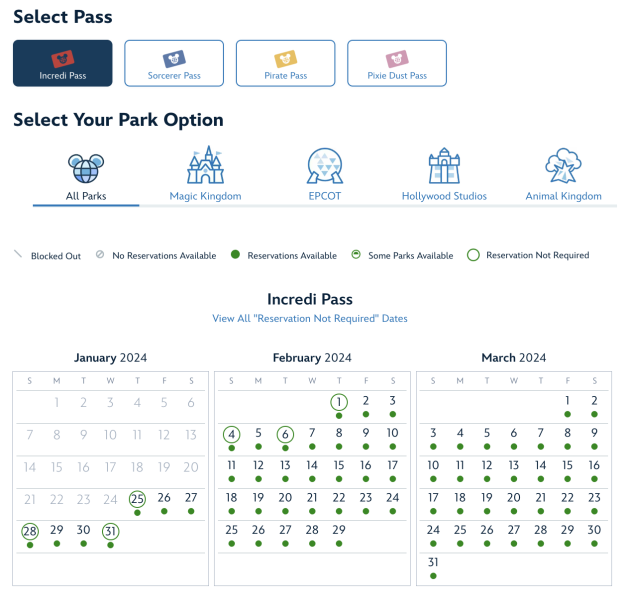Select the Animal Kingdom tree icon
This screenshot has height=600, width=625.
563,166
